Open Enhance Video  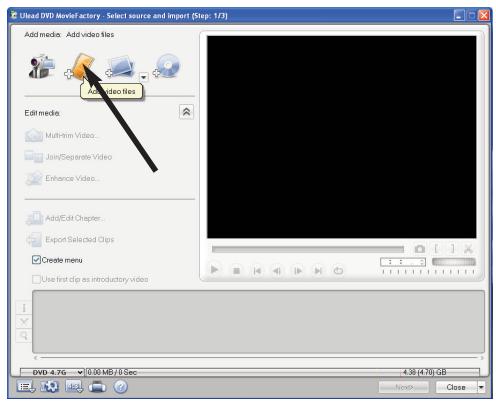pos(63,178)
